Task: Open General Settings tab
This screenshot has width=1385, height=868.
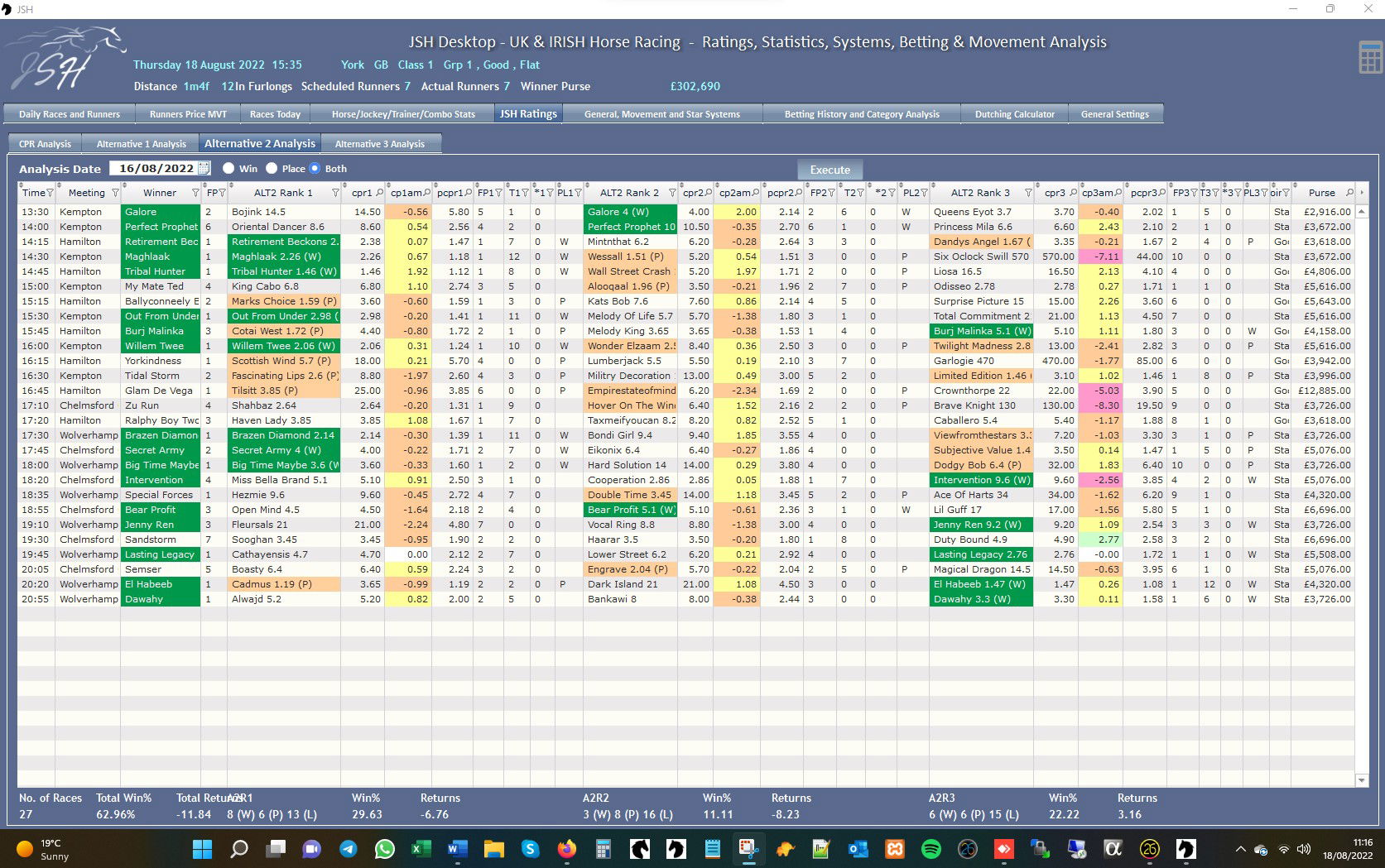Action: tap(1115, 114)
